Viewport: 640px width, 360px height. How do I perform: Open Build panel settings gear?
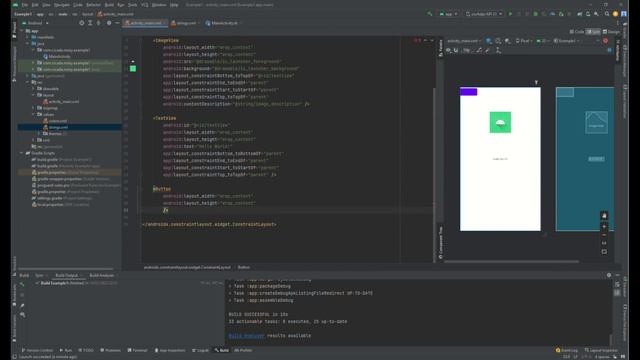(609, 275)
